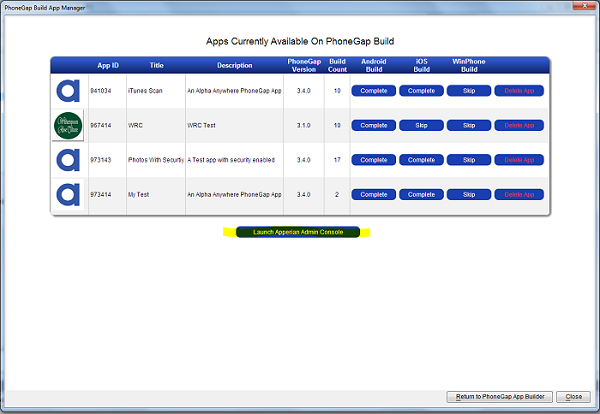
Task: Select App ID 941034 cell
Action: click(x=101, y=91)
